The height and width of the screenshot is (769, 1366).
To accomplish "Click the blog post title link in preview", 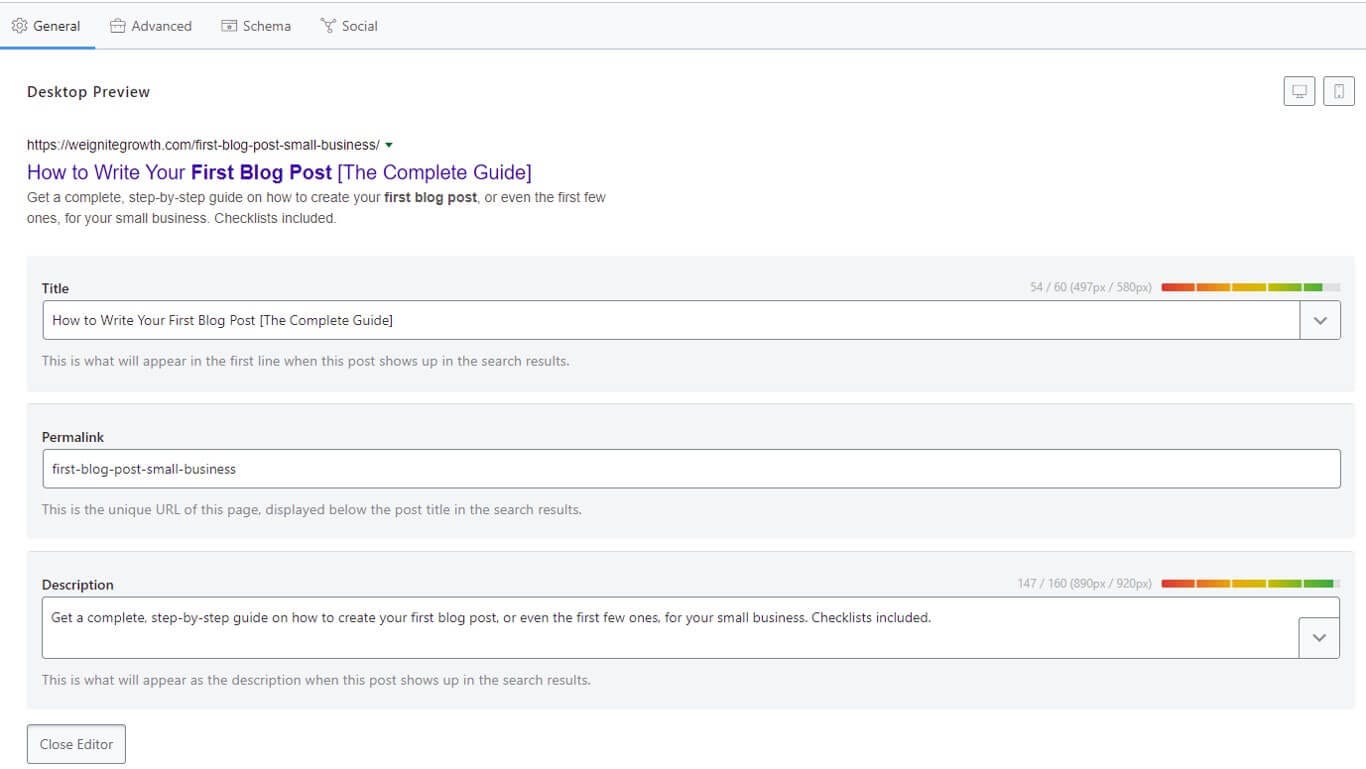I will (279, 172).
